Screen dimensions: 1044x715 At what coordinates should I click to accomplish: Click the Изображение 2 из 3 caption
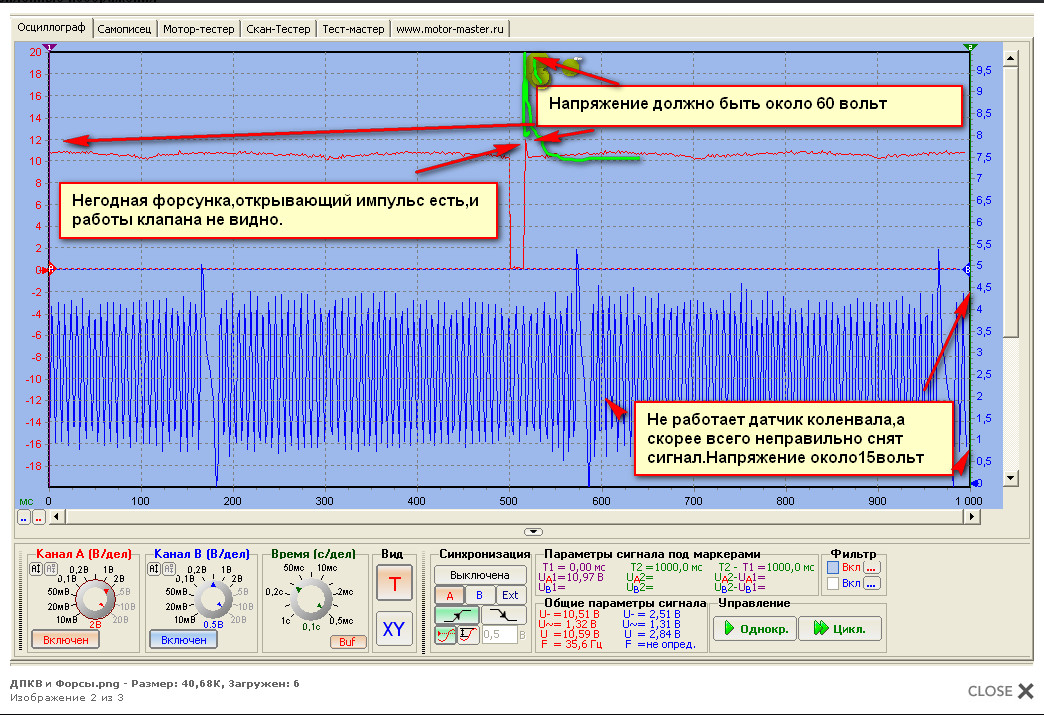pos(67,698)
